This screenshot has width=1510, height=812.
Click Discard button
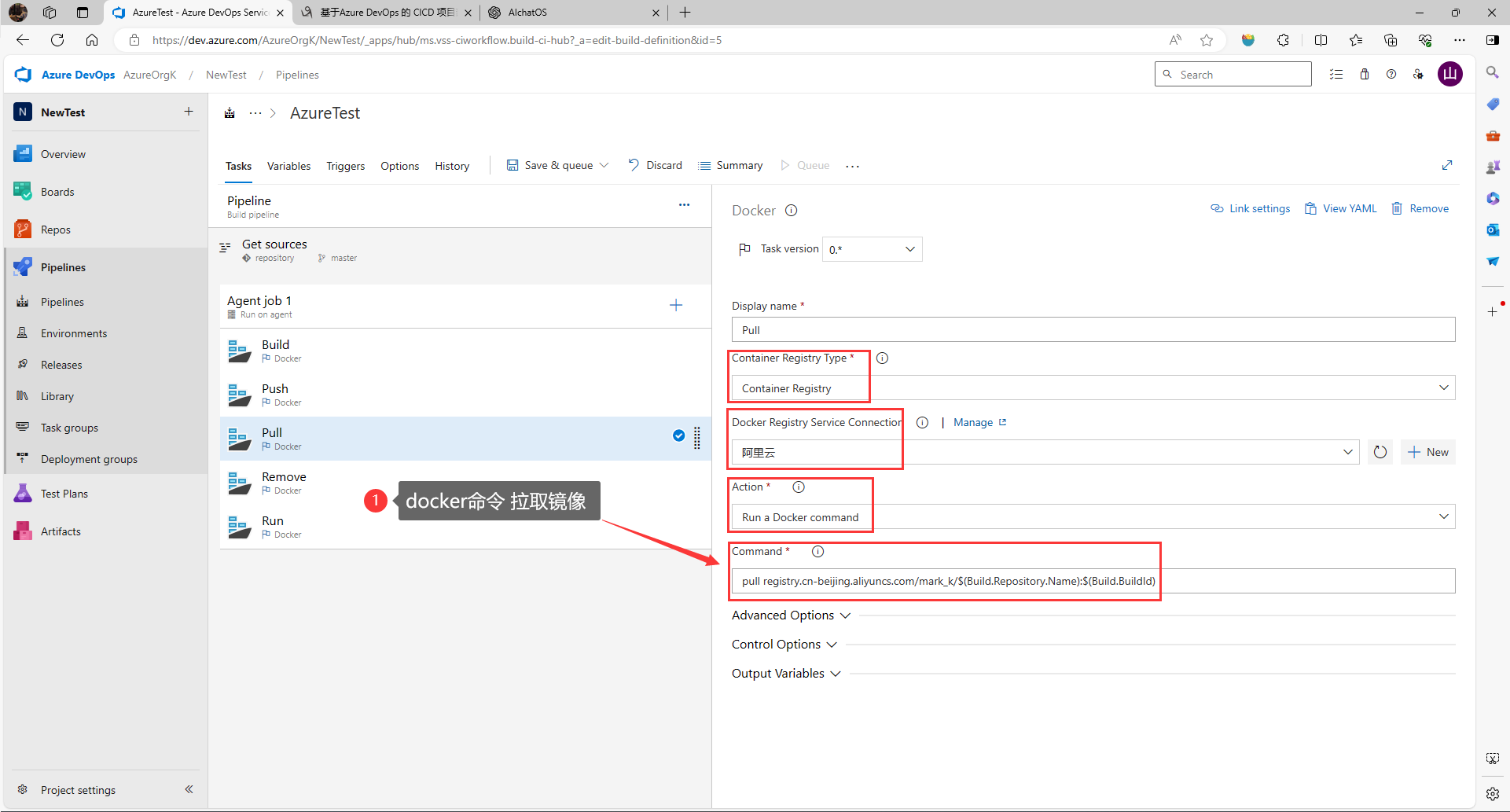coord(656,165)
